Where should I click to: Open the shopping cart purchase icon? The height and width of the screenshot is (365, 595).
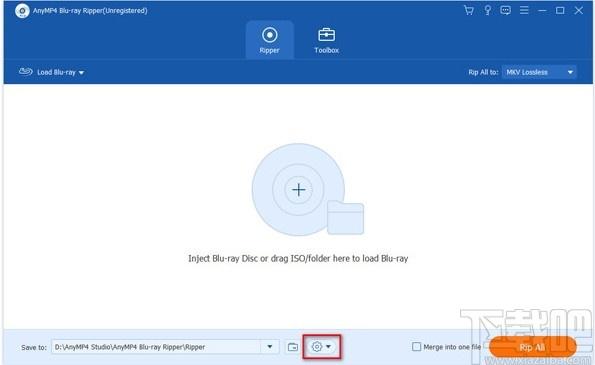click(x=469, y=10)
